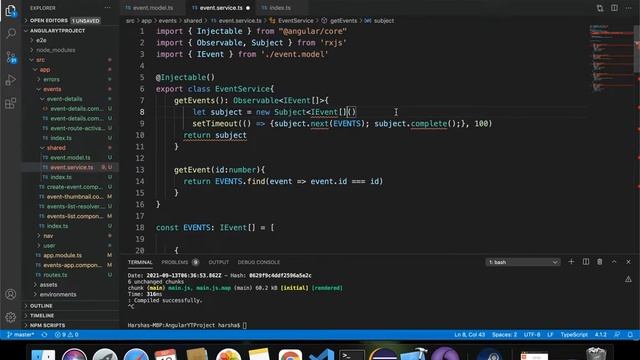Expand the node_modules folder
Screen dimensions: 640x360
(56, 50)
